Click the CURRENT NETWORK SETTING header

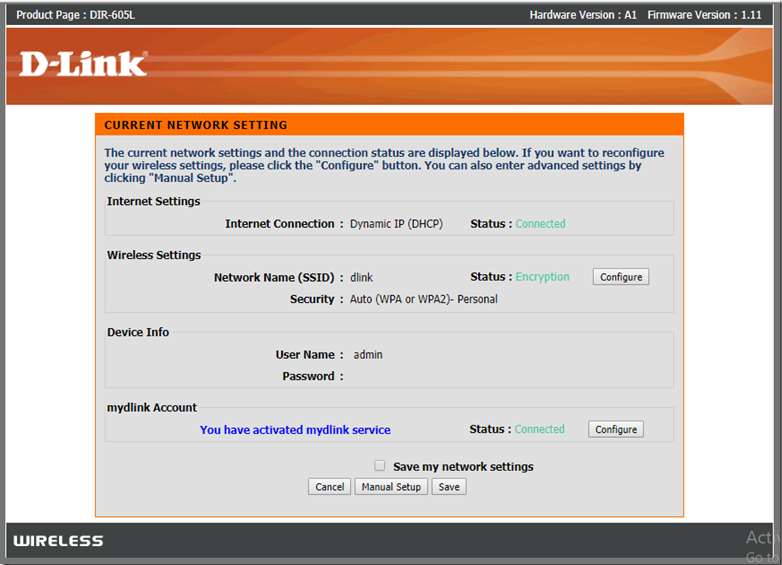pyautogui.click(x=196, y=125)
